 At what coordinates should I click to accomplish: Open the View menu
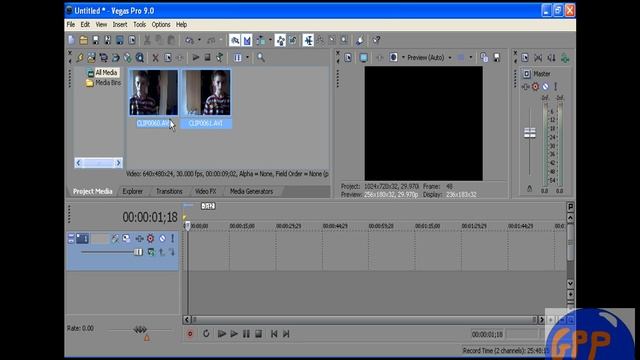[101, 24]
